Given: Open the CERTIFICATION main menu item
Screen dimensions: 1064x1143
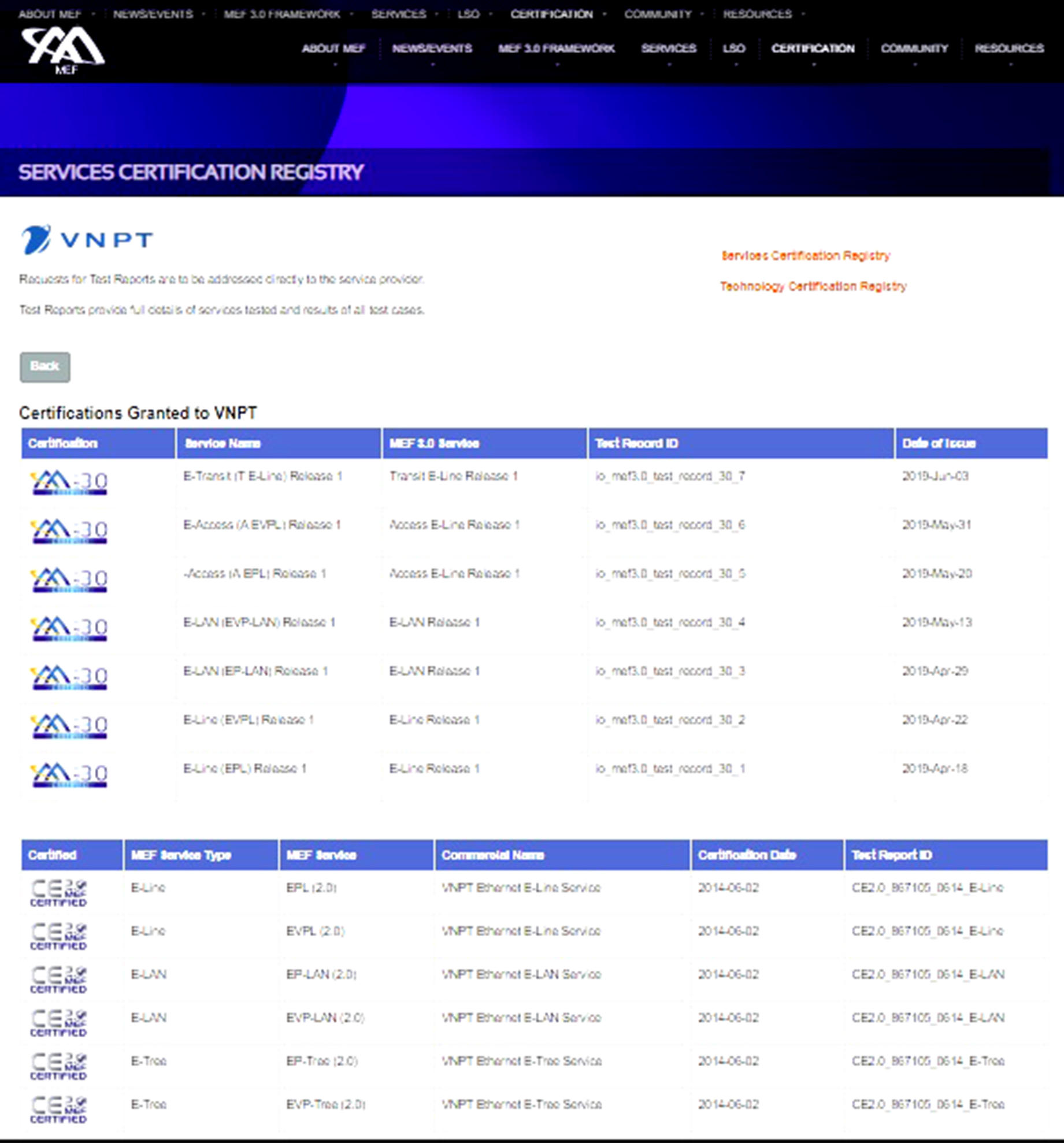Looking at the screenshot, I should (813, 49).
